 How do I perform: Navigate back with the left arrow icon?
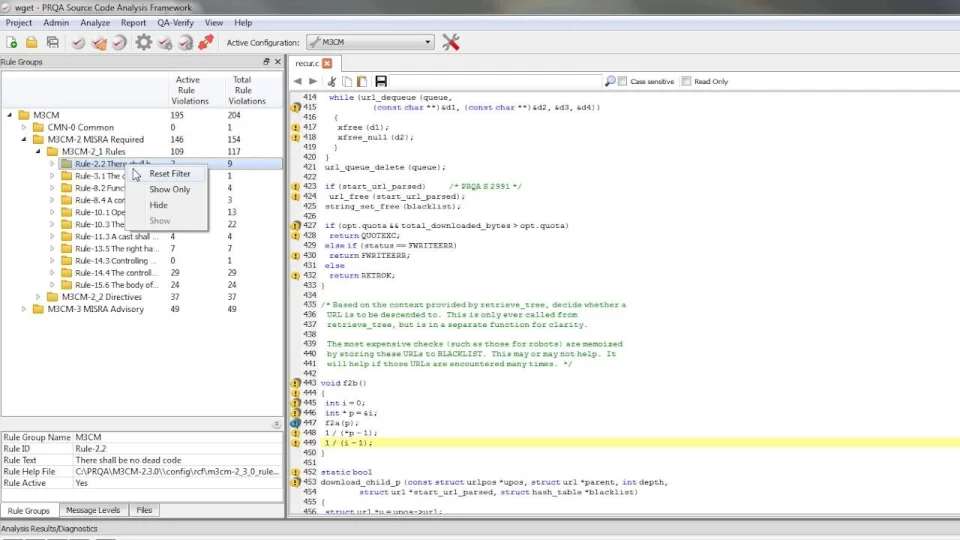pos(299,81)
